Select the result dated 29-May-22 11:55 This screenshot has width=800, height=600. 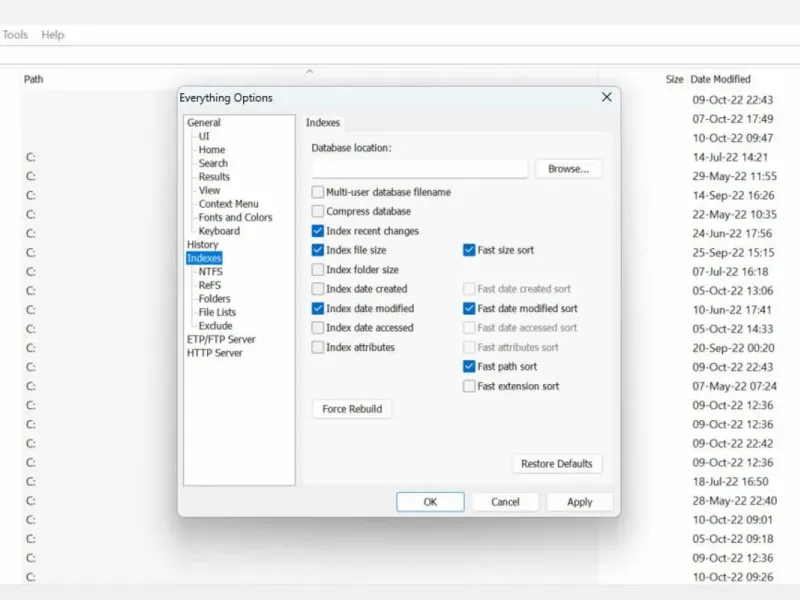coord(734,176)
